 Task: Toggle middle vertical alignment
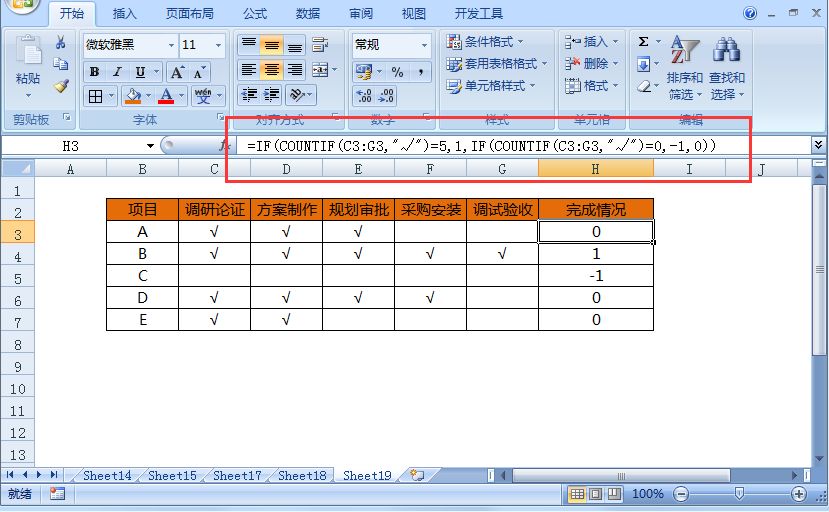click(x=272, y=44)
